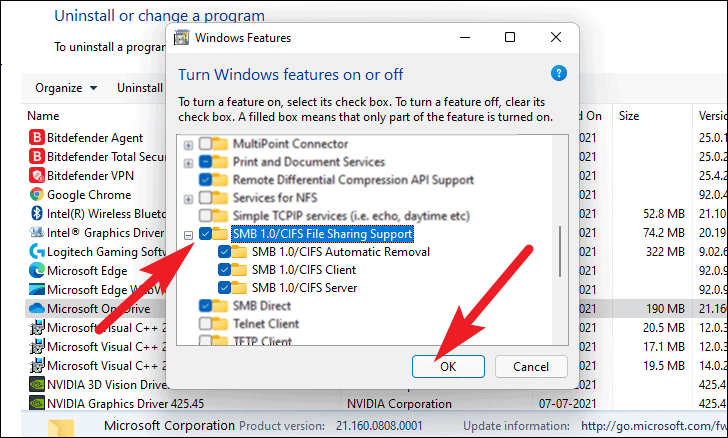The image size is (728, 438).
Task: Select the Remote Differential Compression API Support label
Action: point(353,180)
